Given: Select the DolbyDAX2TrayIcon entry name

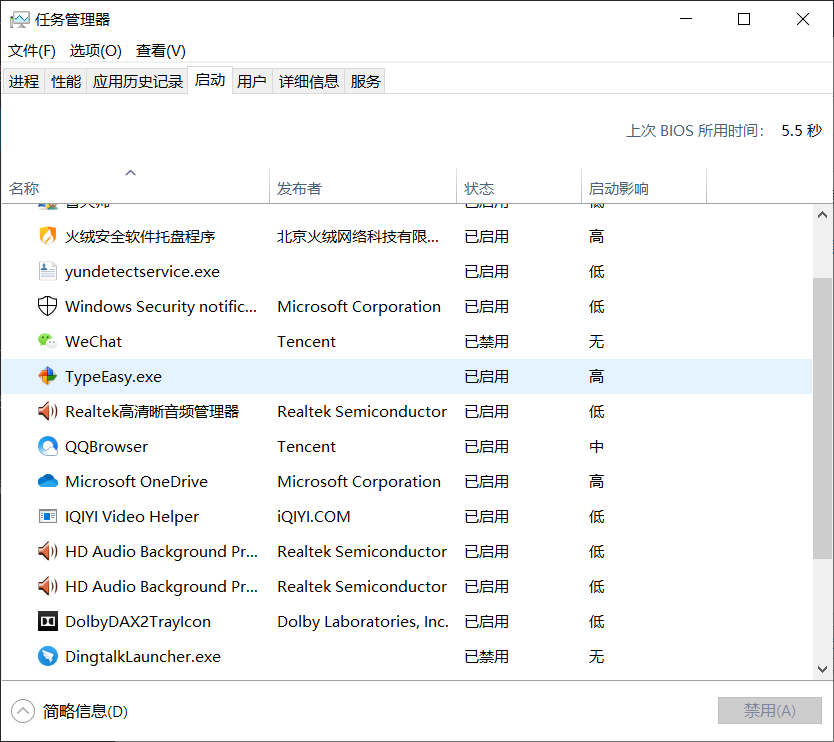Looking at the screenshot, I should [x=138, y=622].
